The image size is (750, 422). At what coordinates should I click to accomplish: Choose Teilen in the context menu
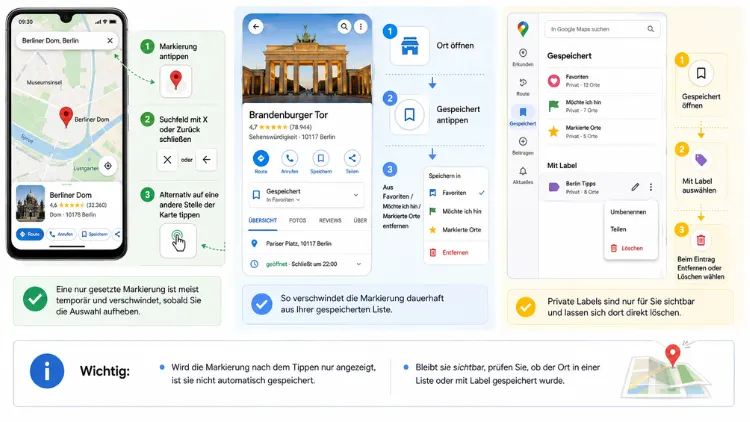pos(618,229)
